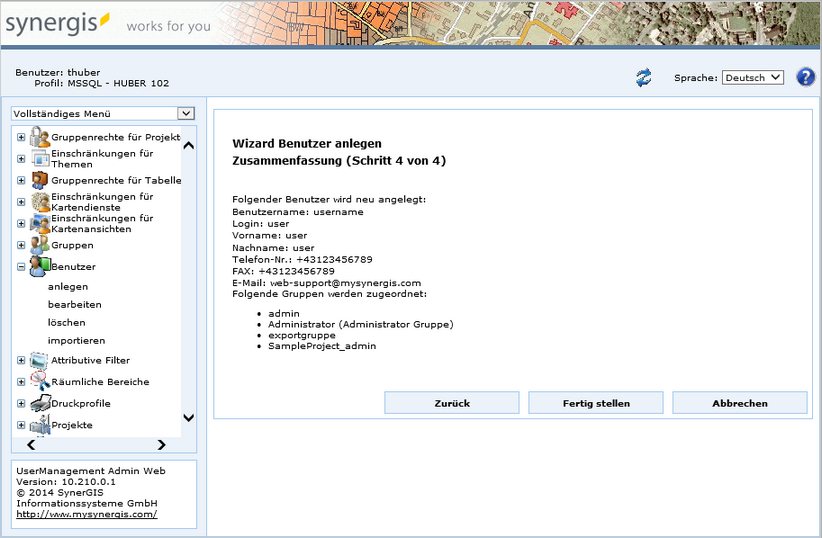The width and height of the screenshot is (822, 538).
Task: Collapse the Benutzer tree node
Action: click(x=21, y=267)
